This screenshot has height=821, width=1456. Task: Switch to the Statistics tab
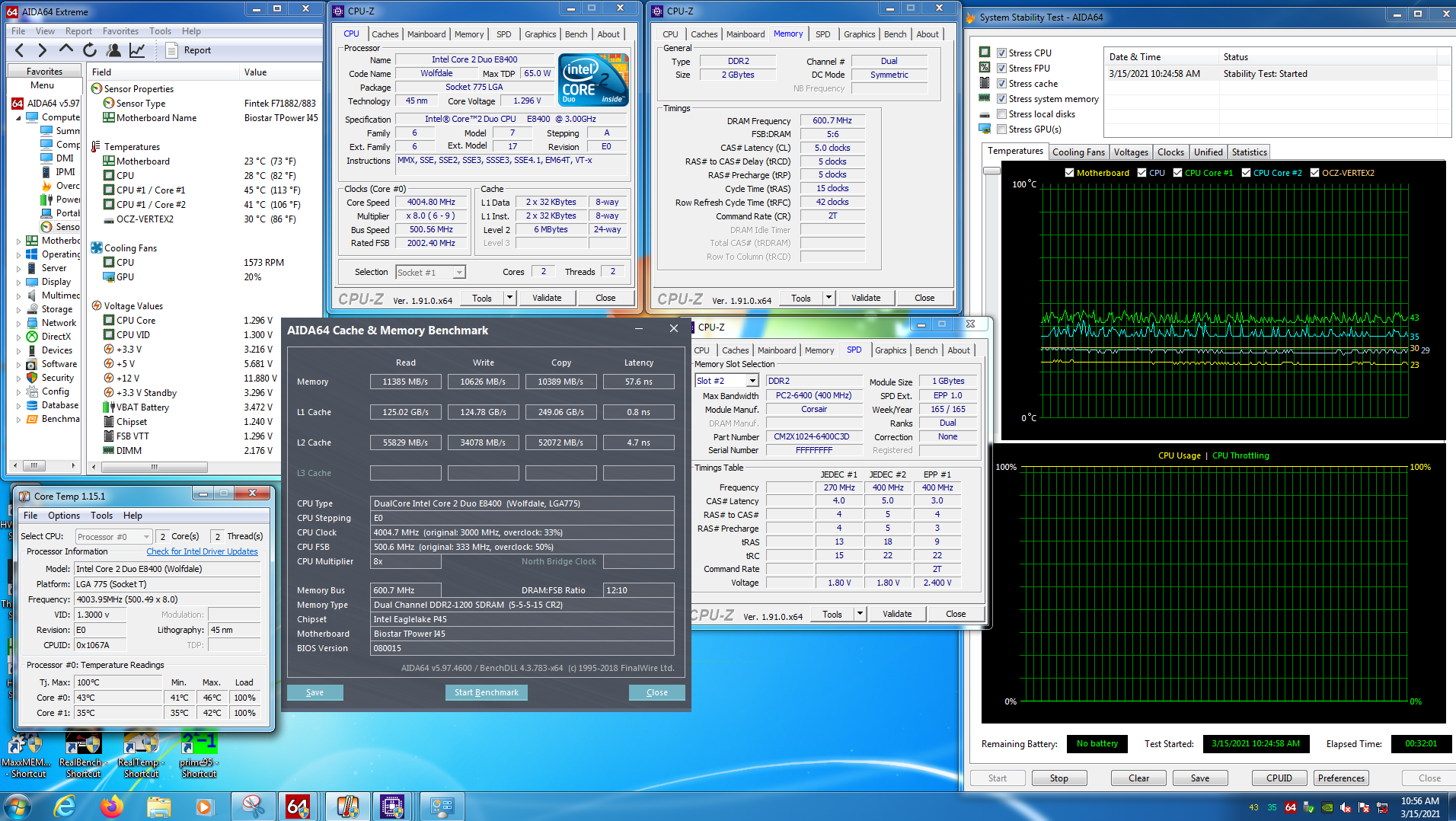[x=1250, y=152]
